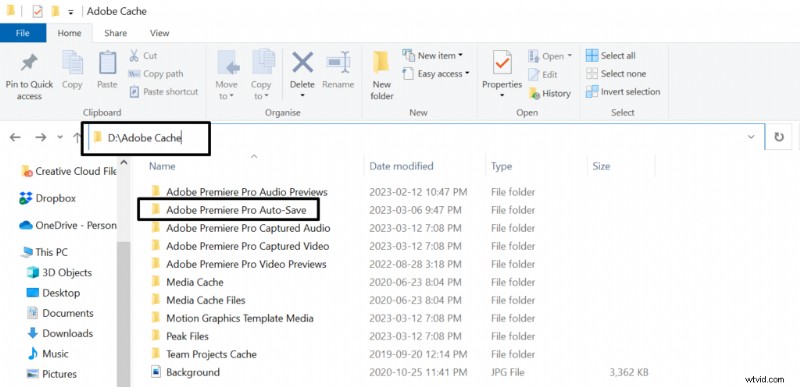Click the Forward navigation arrow
Screen dimensions: 800x387
[x=41, y=137]
